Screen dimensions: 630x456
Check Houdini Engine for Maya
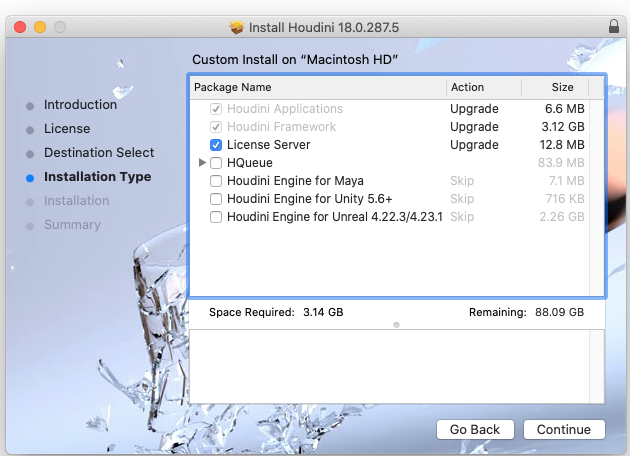point(216,181)
